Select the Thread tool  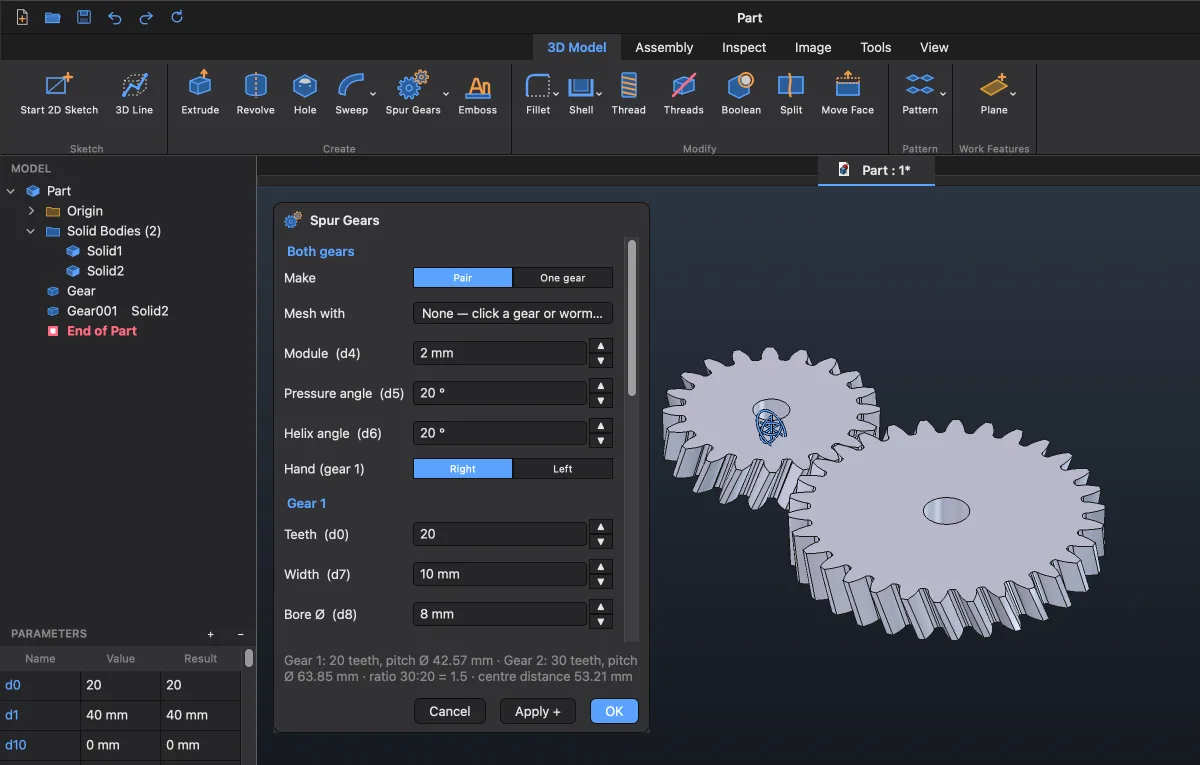[629, 94]
